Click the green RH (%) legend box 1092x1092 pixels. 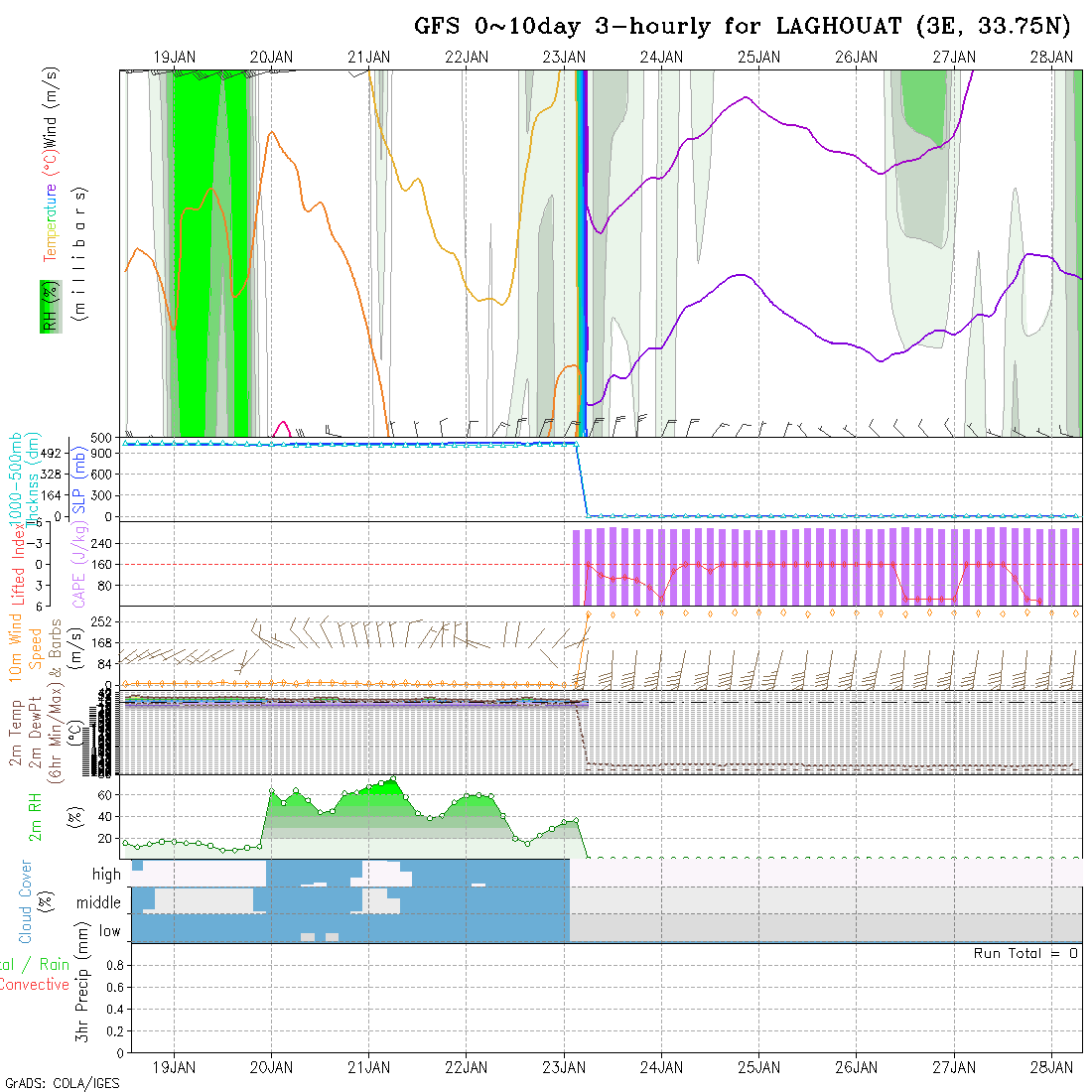coord(51,307)
